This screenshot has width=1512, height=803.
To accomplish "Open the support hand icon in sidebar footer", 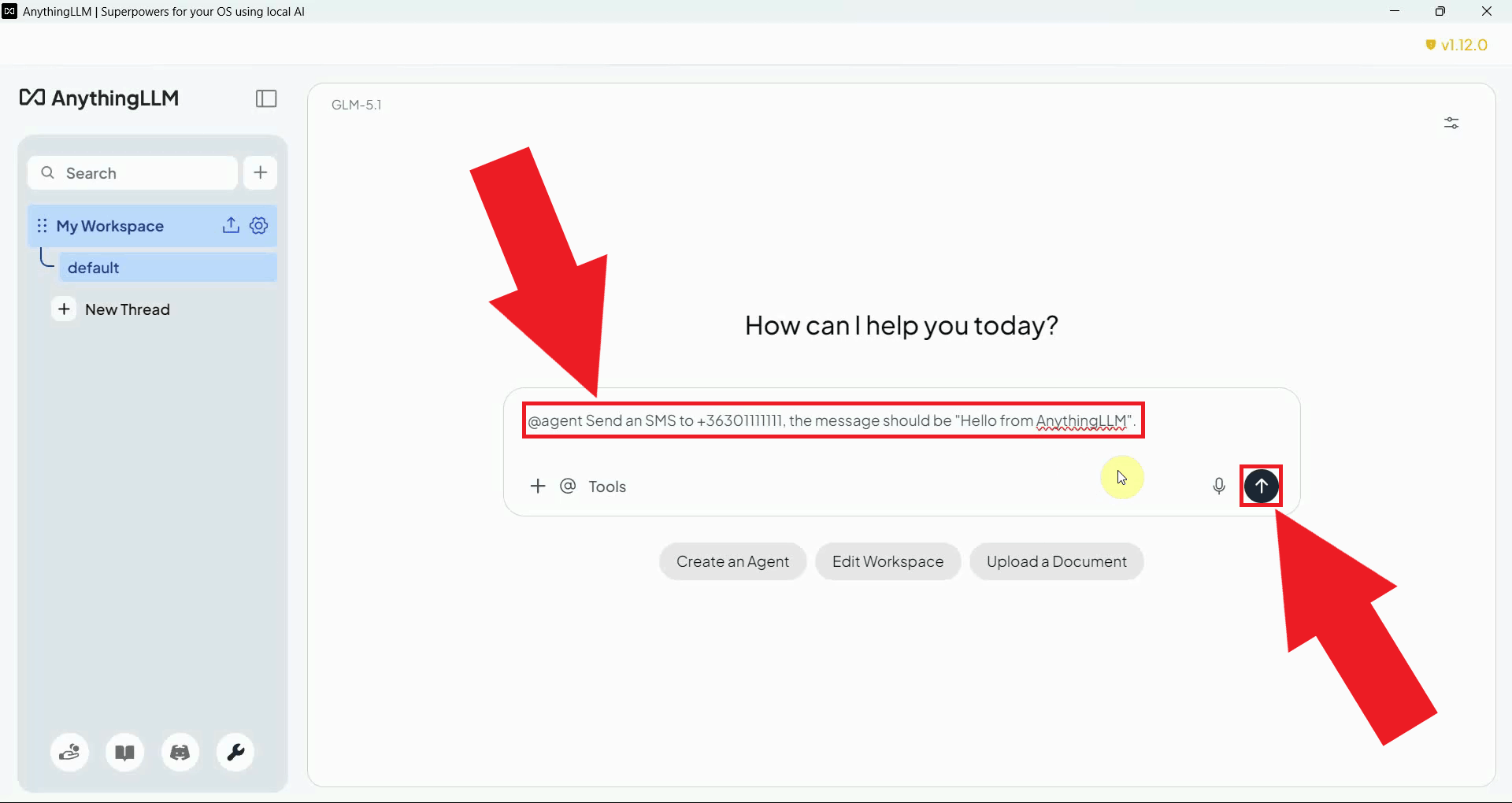I will tap(70, 753).
